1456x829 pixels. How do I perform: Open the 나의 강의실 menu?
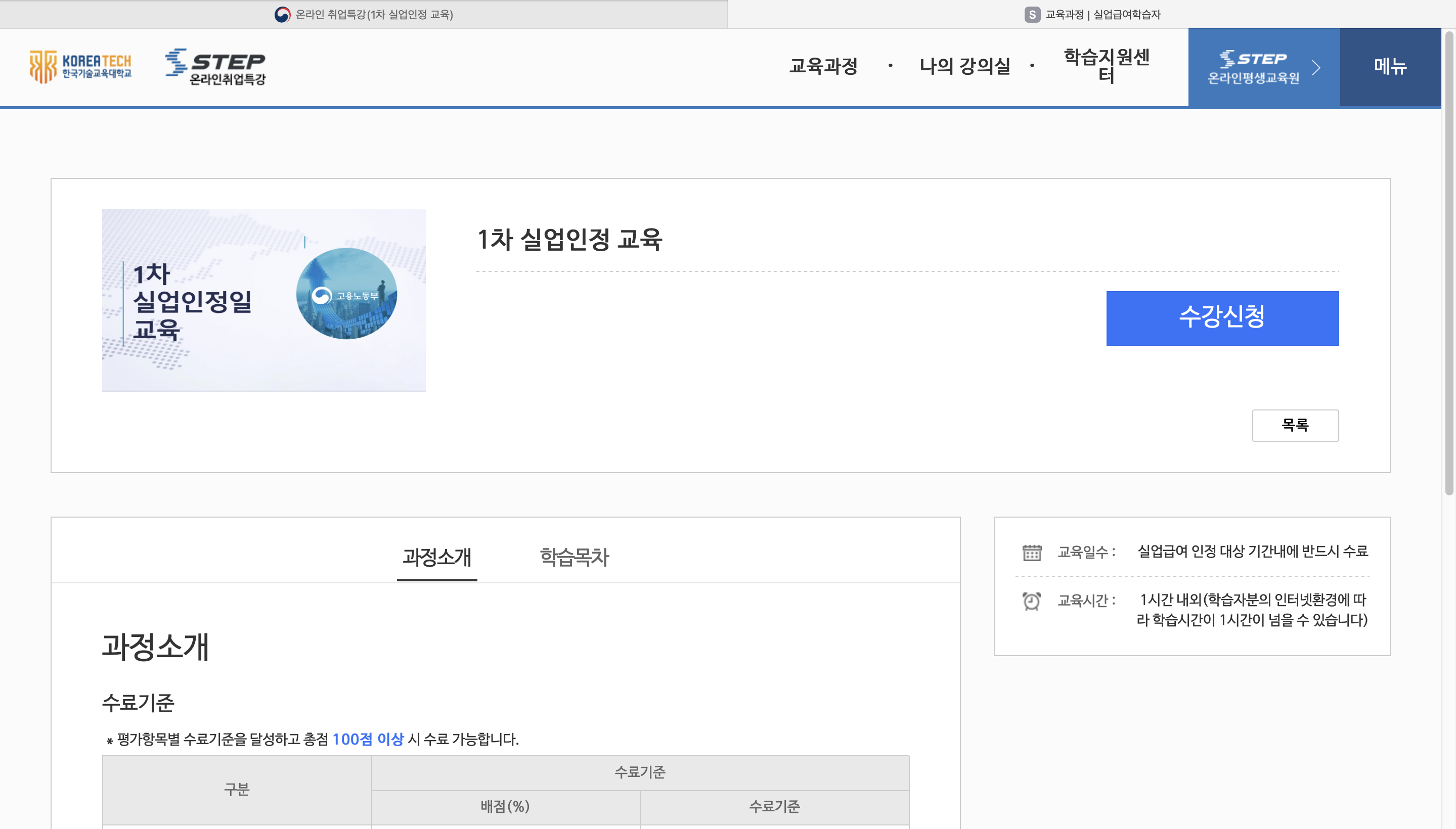[x=964, y=66]
